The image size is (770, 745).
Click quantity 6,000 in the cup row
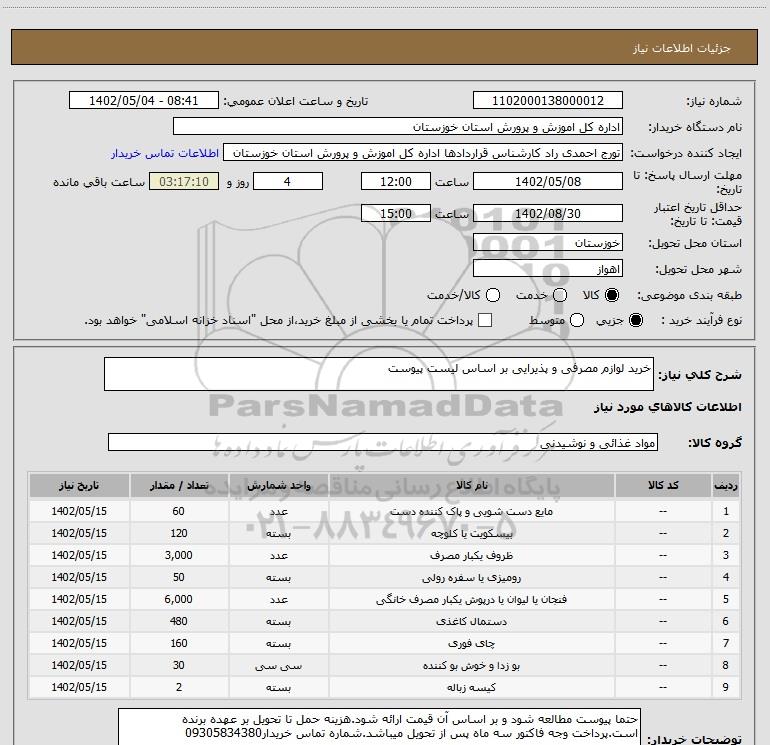[x=179, y=599]
